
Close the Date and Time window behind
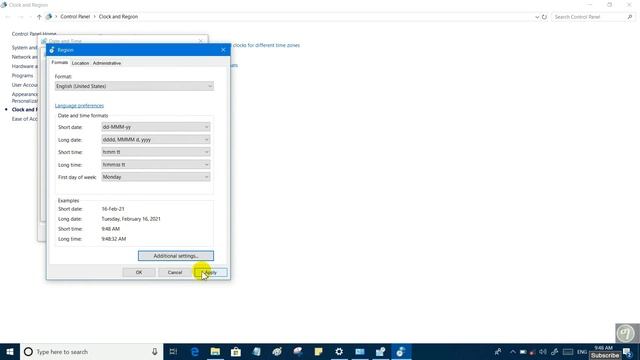(200, 41)
